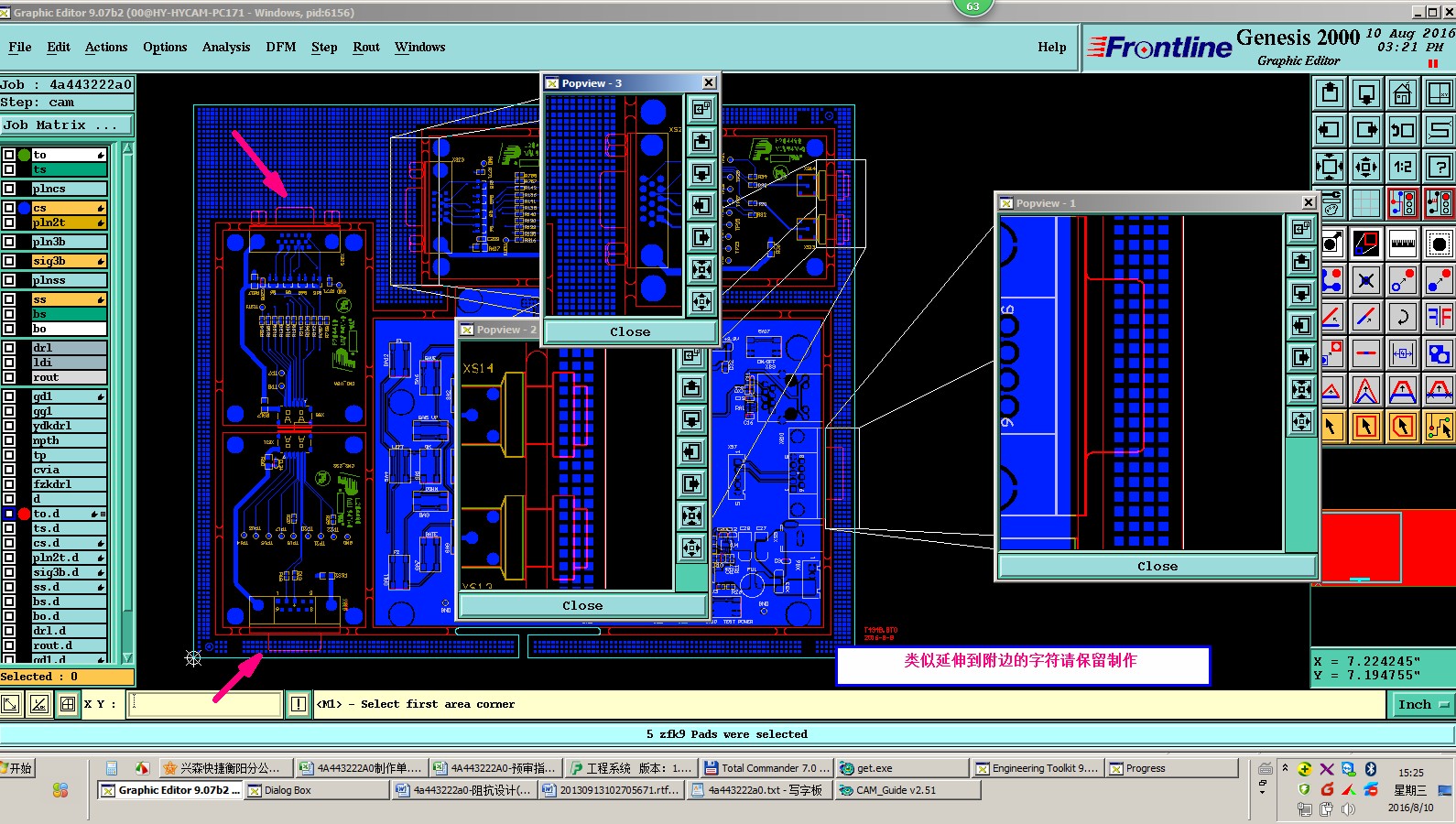Open the Inch units dropdown
The width and height of the screenshot is (1456, 824).
[x=1423, y=704]
